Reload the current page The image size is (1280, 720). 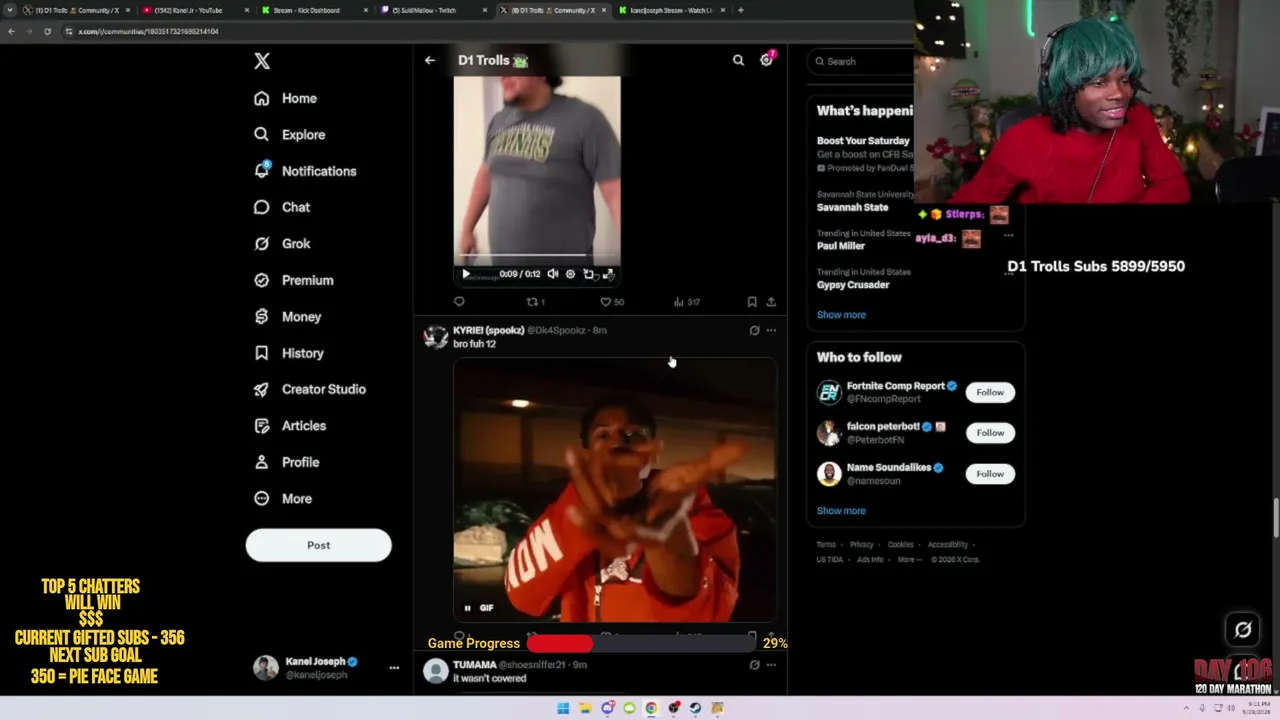(x=47, y=31)
